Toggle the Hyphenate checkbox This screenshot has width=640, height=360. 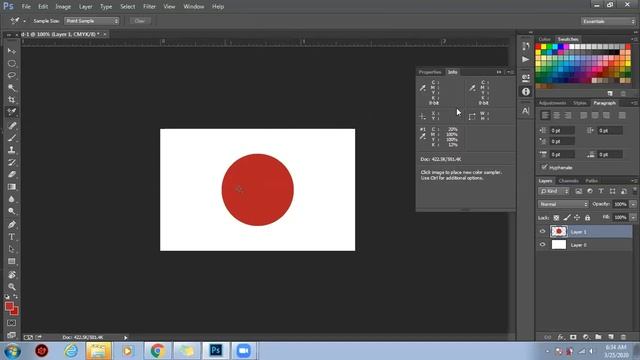point(544,167)
